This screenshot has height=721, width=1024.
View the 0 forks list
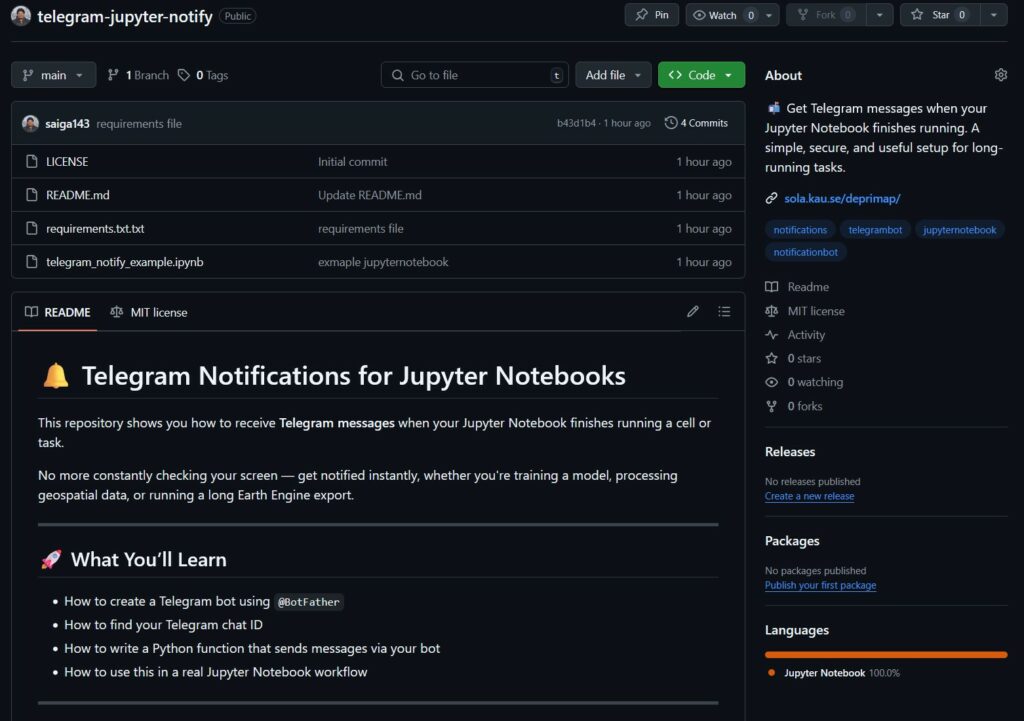pos(794,406)
